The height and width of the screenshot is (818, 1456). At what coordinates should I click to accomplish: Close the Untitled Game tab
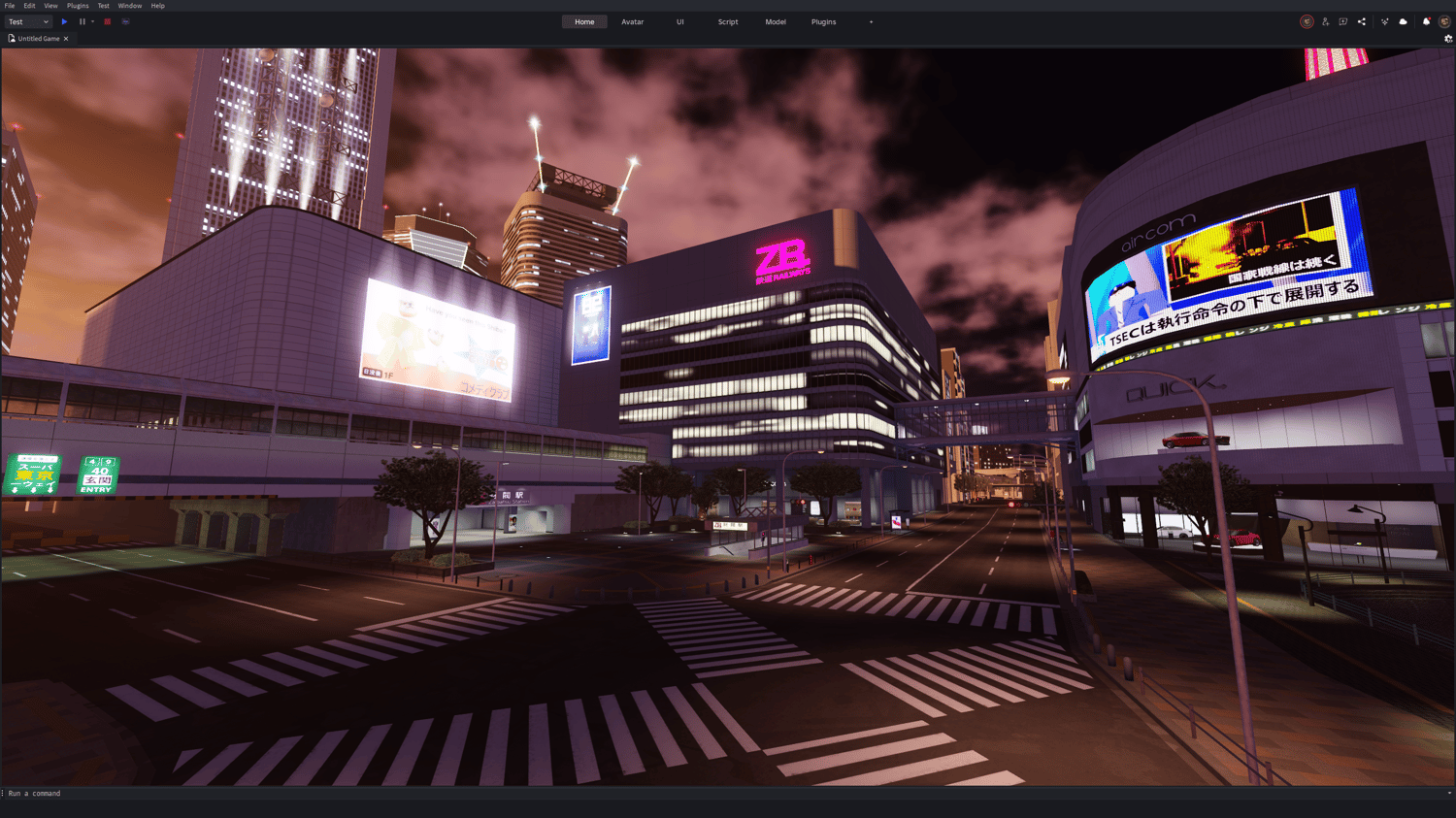[x=66, y=39]
